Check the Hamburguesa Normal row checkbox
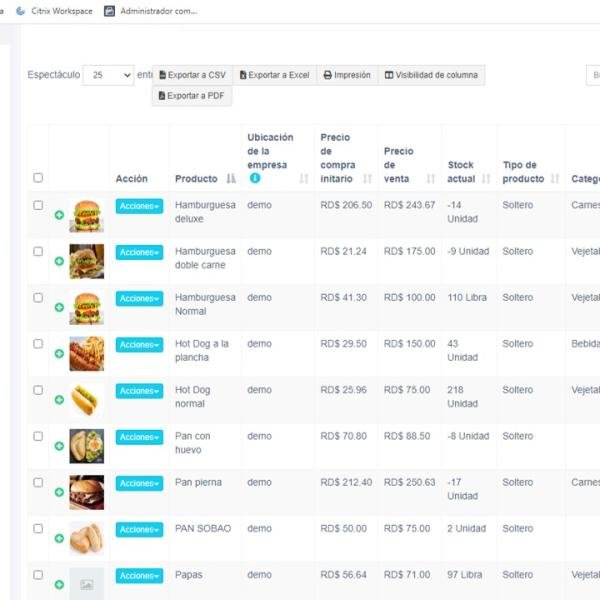Screen dimensions: 600x600 (38, 298)
